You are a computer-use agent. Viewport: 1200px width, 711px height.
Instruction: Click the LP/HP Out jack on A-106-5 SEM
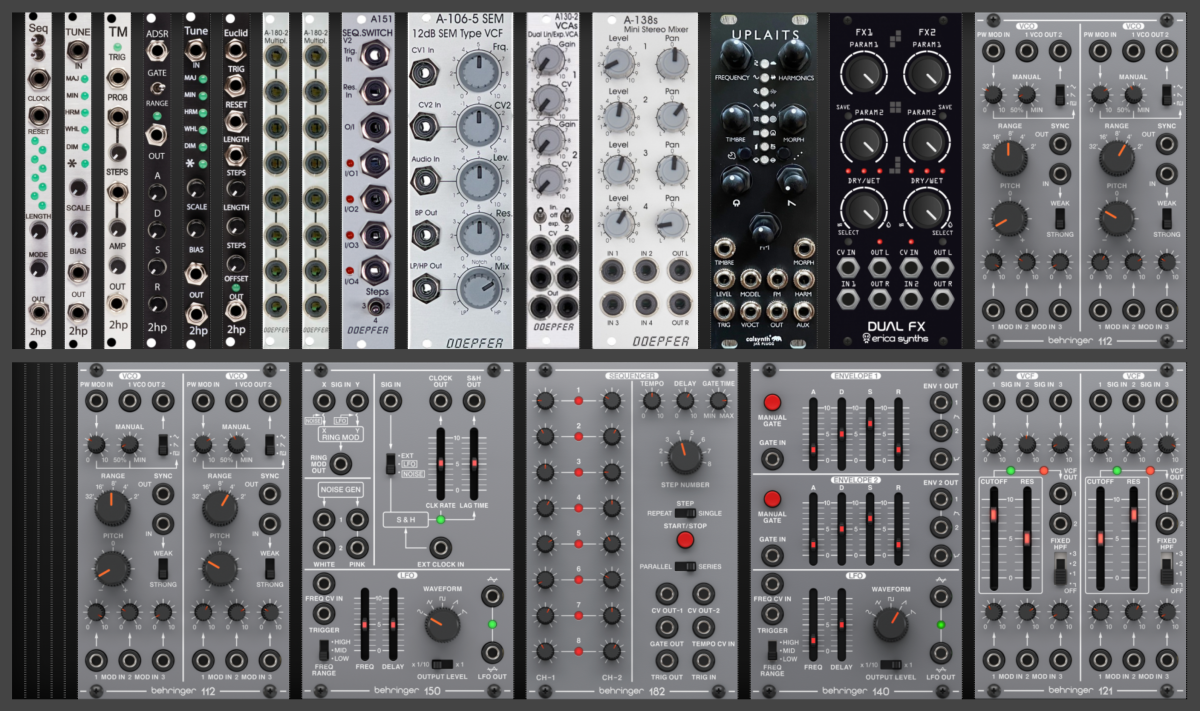[x=426, y=290]
